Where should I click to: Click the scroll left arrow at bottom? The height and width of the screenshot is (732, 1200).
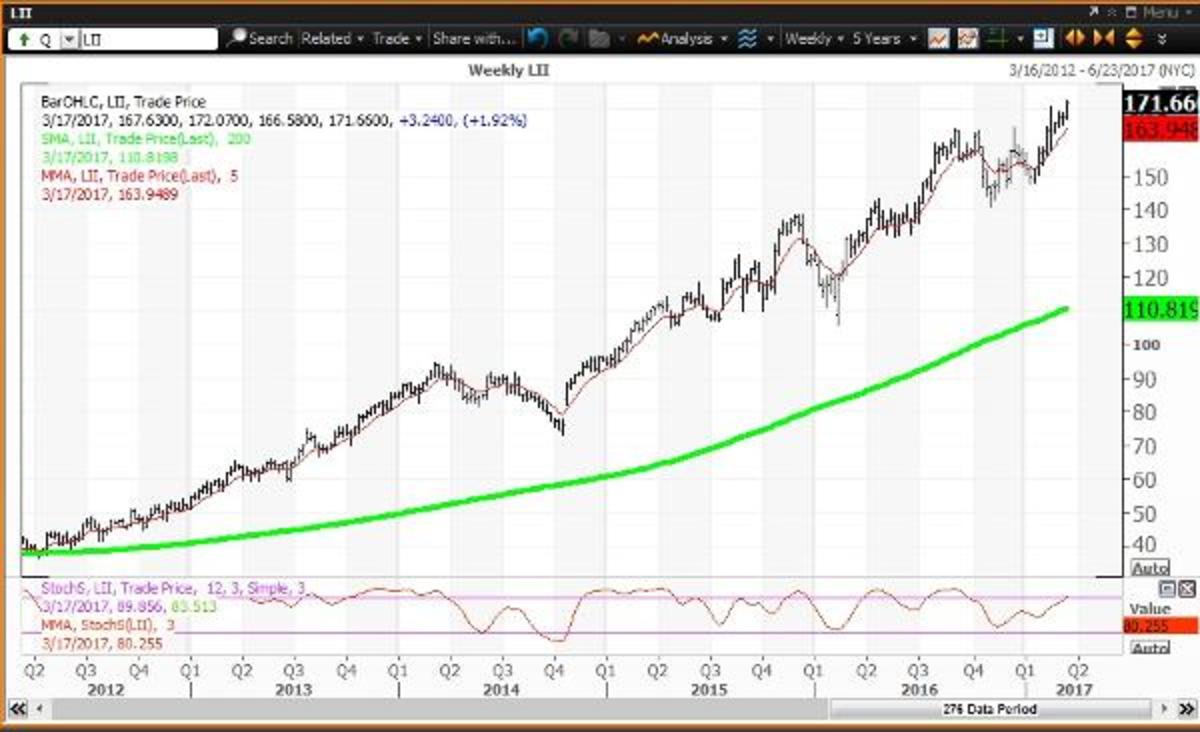click(39, 709)
